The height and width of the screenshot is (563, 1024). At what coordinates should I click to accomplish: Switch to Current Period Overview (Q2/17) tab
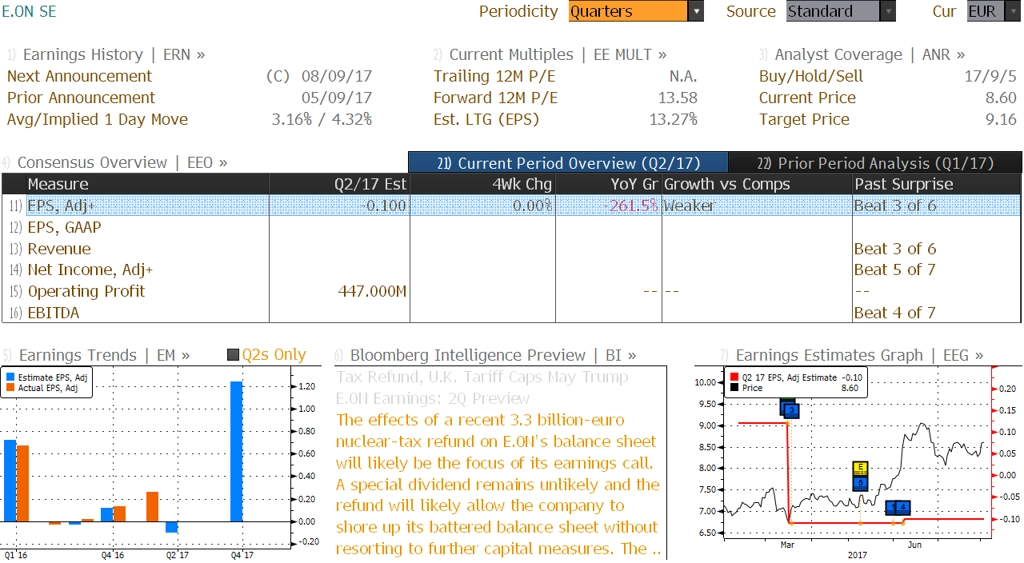click(568, 163)
